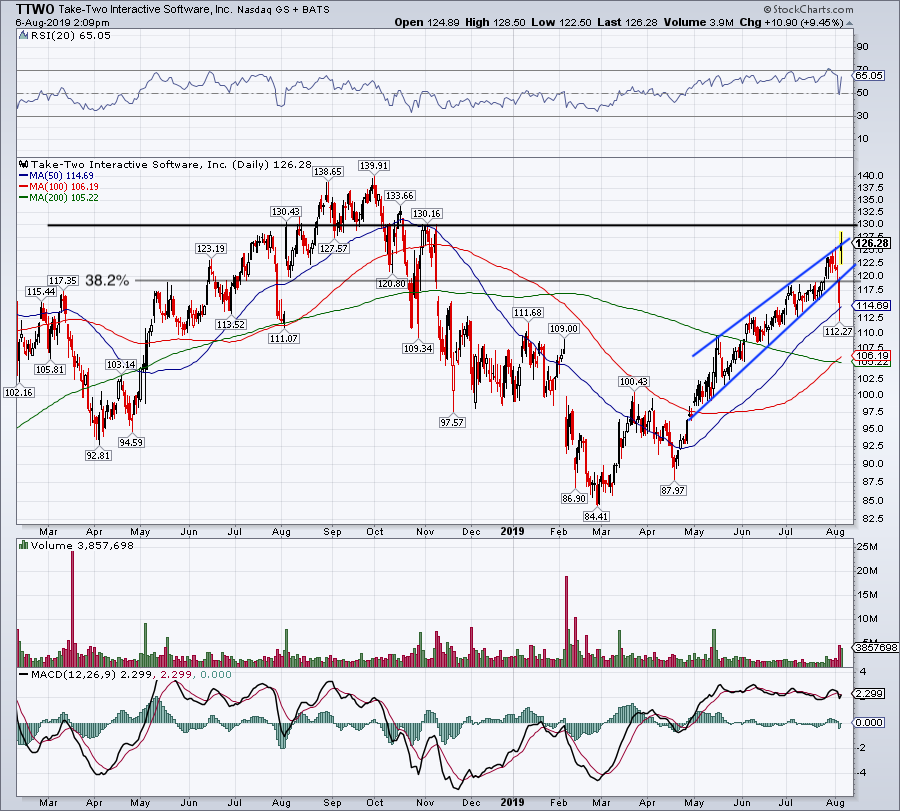The image size is (900, 811).
Task: Click Nasdaq GS + BATS exchange text
Action: tap(284, 10)
